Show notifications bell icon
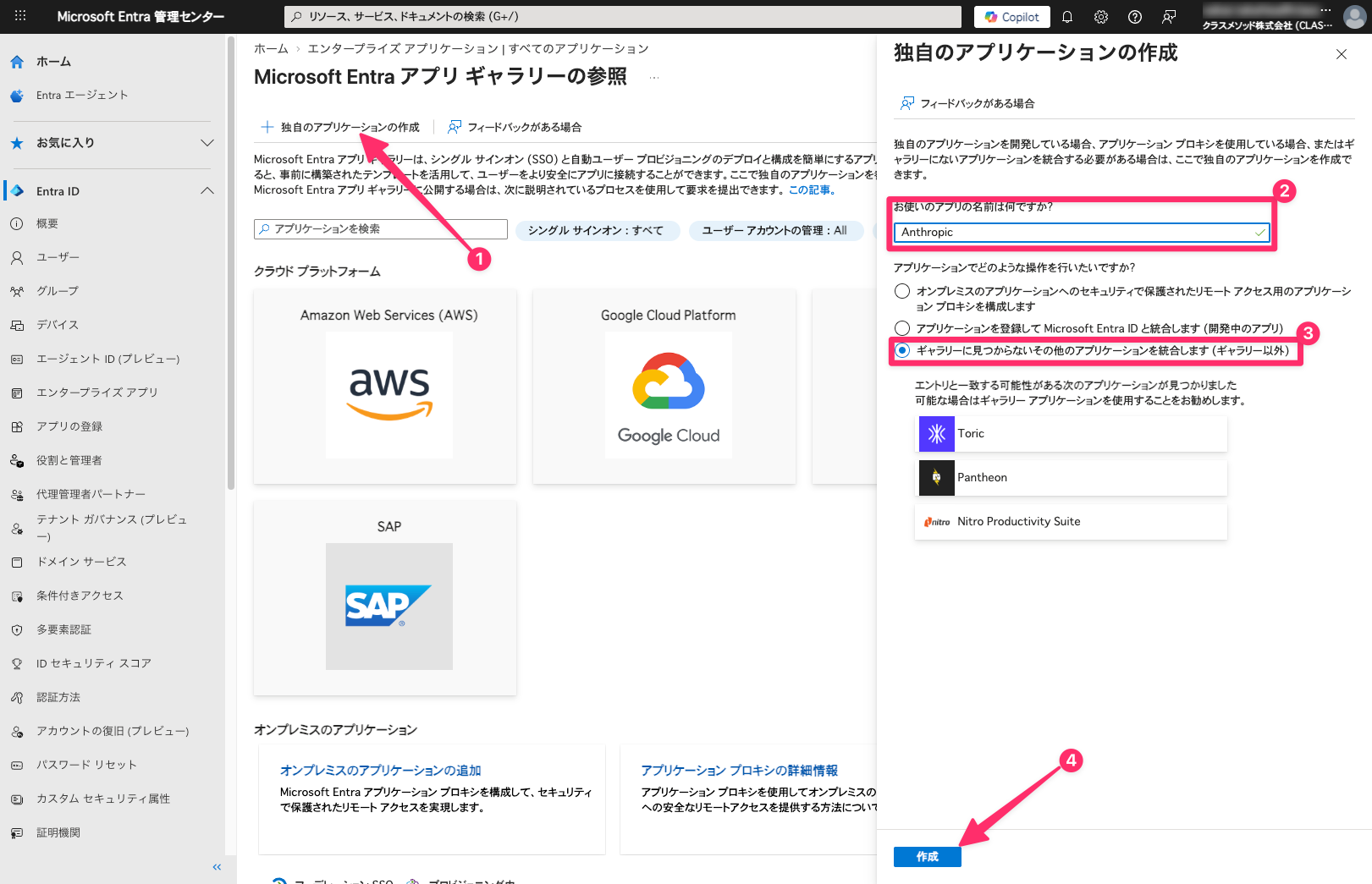This screenshot has height=884, width=1372. tap(1067, 17)
